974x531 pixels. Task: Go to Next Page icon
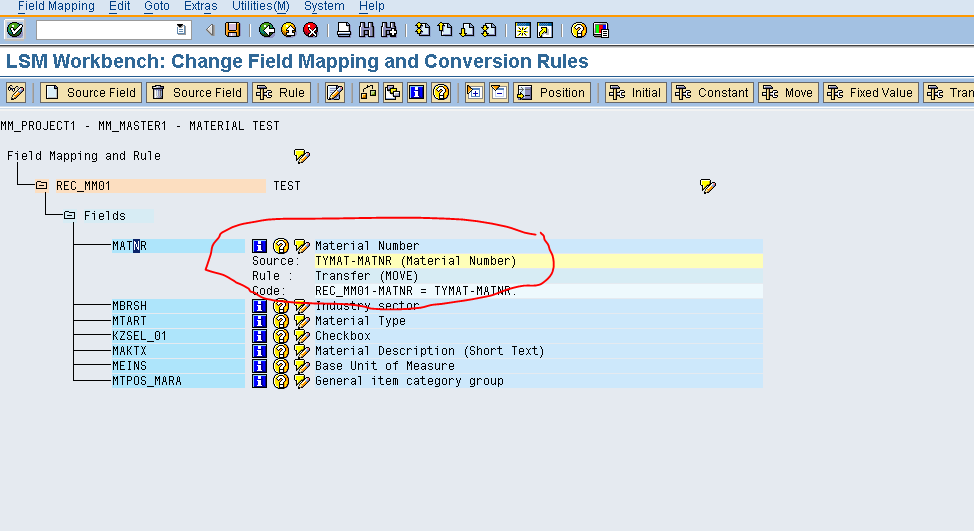(467, 29)
